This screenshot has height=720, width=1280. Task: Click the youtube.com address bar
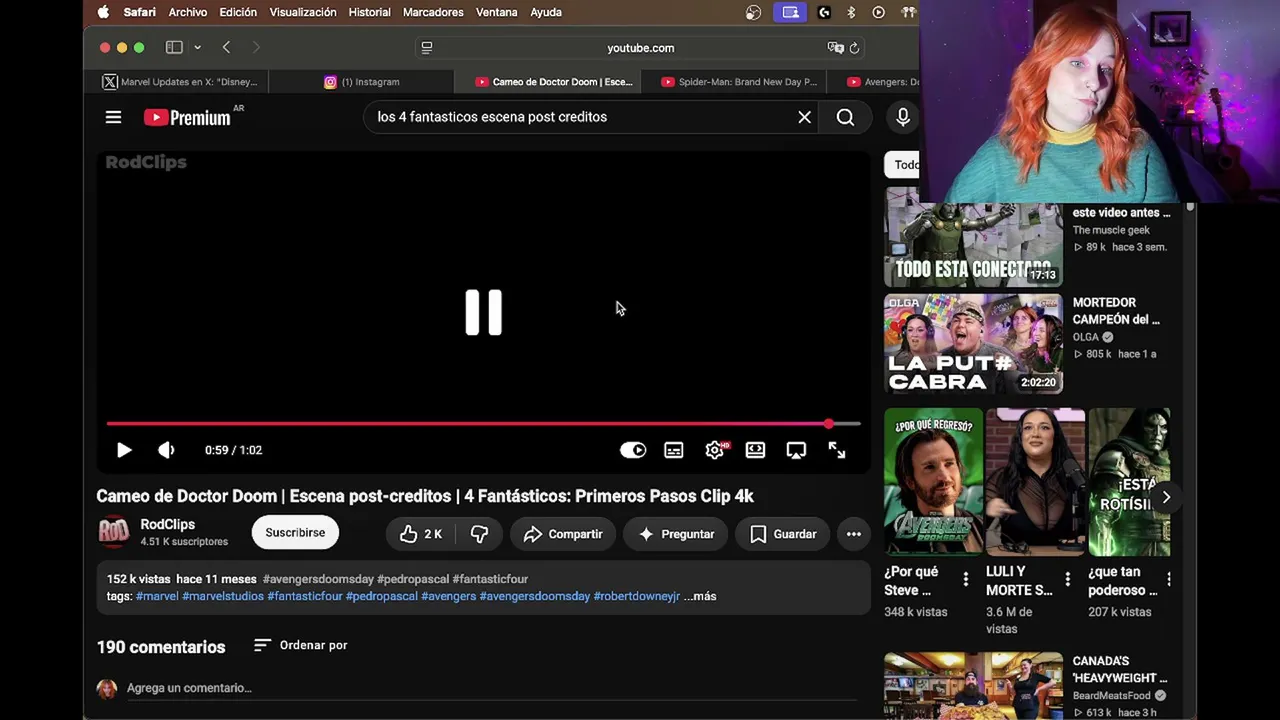640,48
